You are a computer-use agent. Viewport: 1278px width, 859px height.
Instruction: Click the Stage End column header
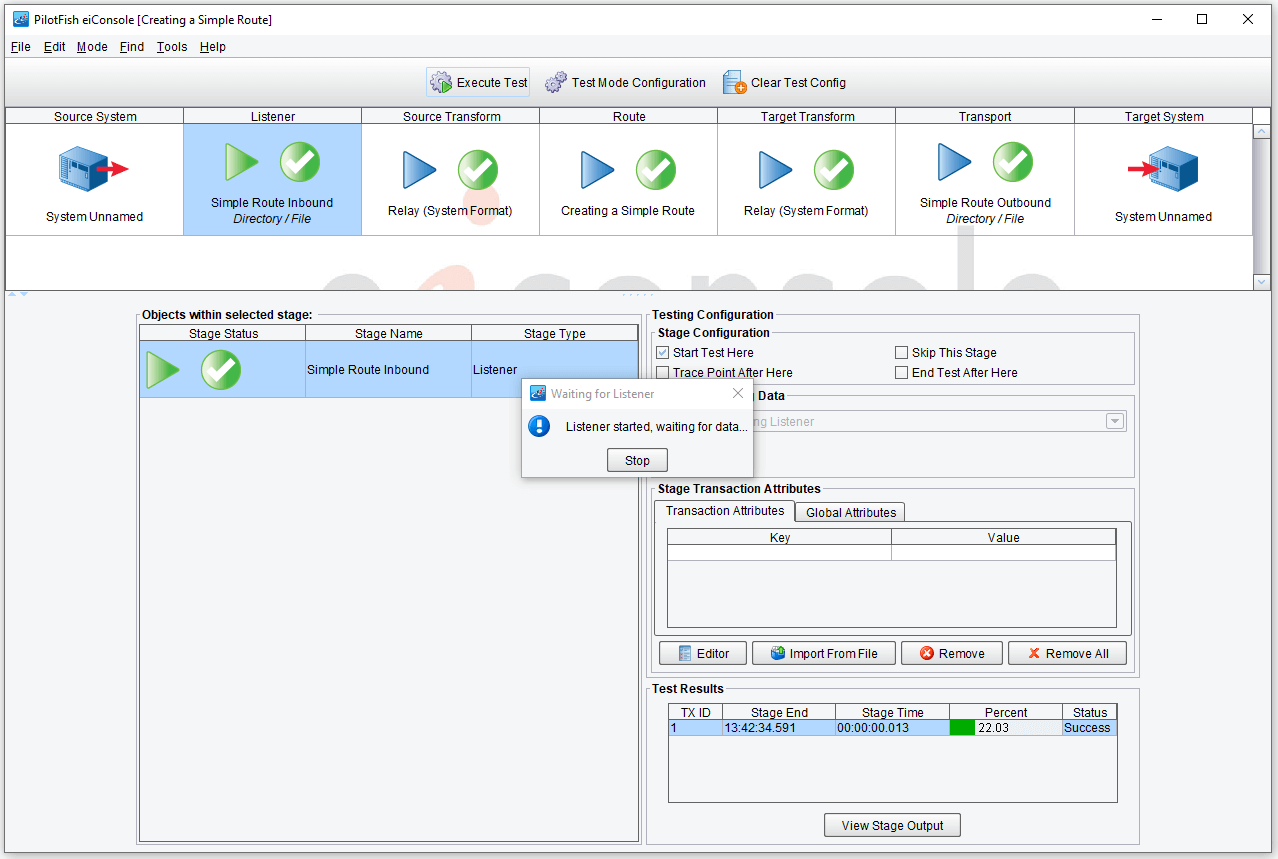tap(779, 712)
